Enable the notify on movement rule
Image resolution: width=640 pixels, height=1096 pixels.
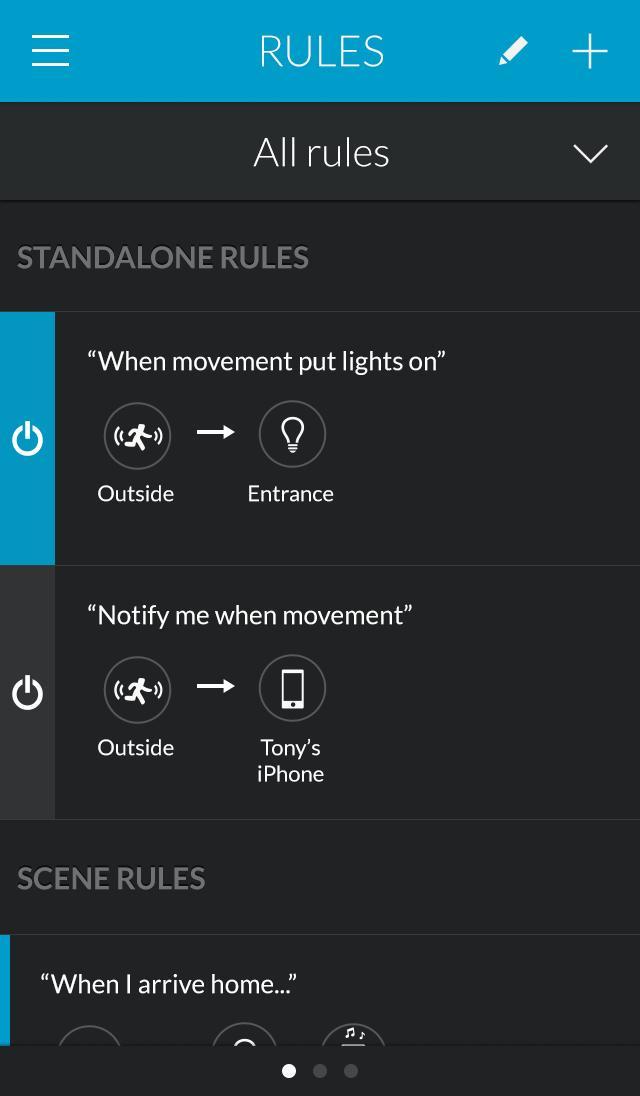[27, 691]
